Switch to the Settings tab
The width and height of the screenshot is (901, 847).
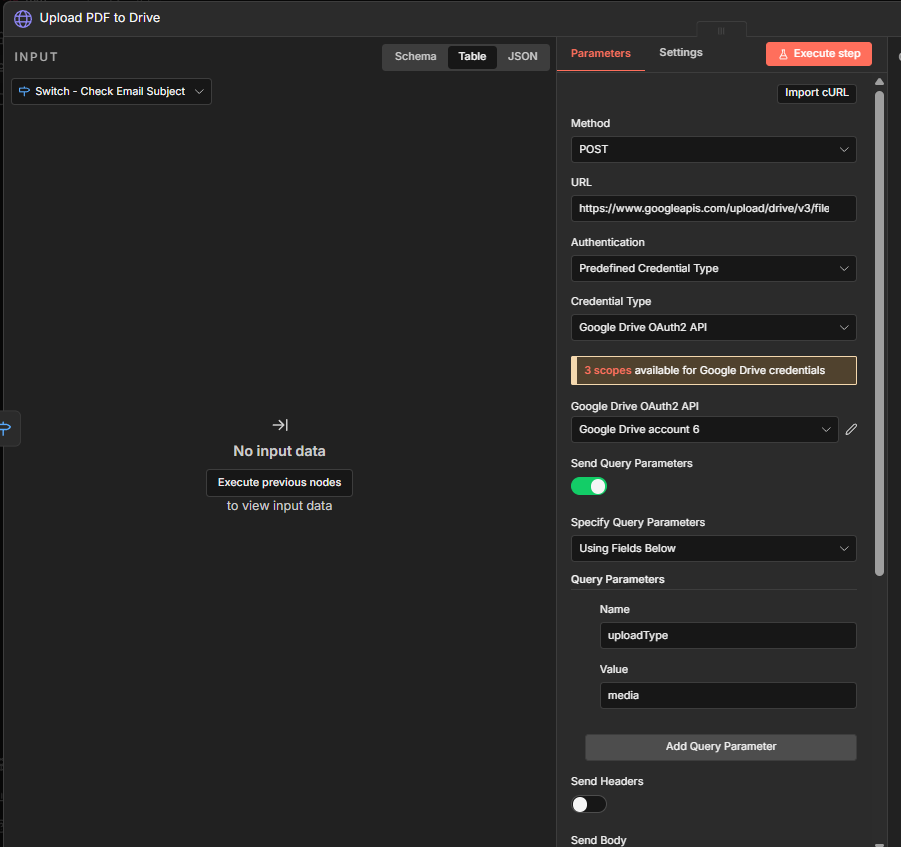tap(680, 52)
